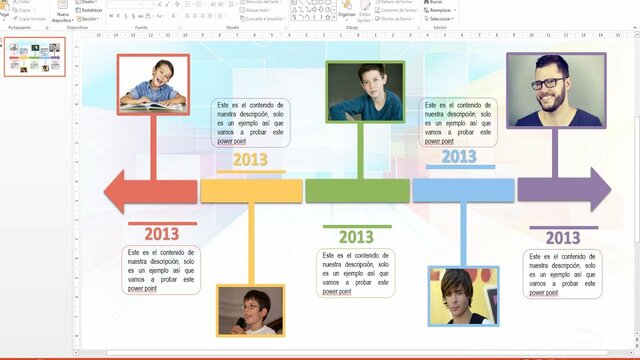Click the yellow-framed boy with microphone photo

click(x=251, y=311)
